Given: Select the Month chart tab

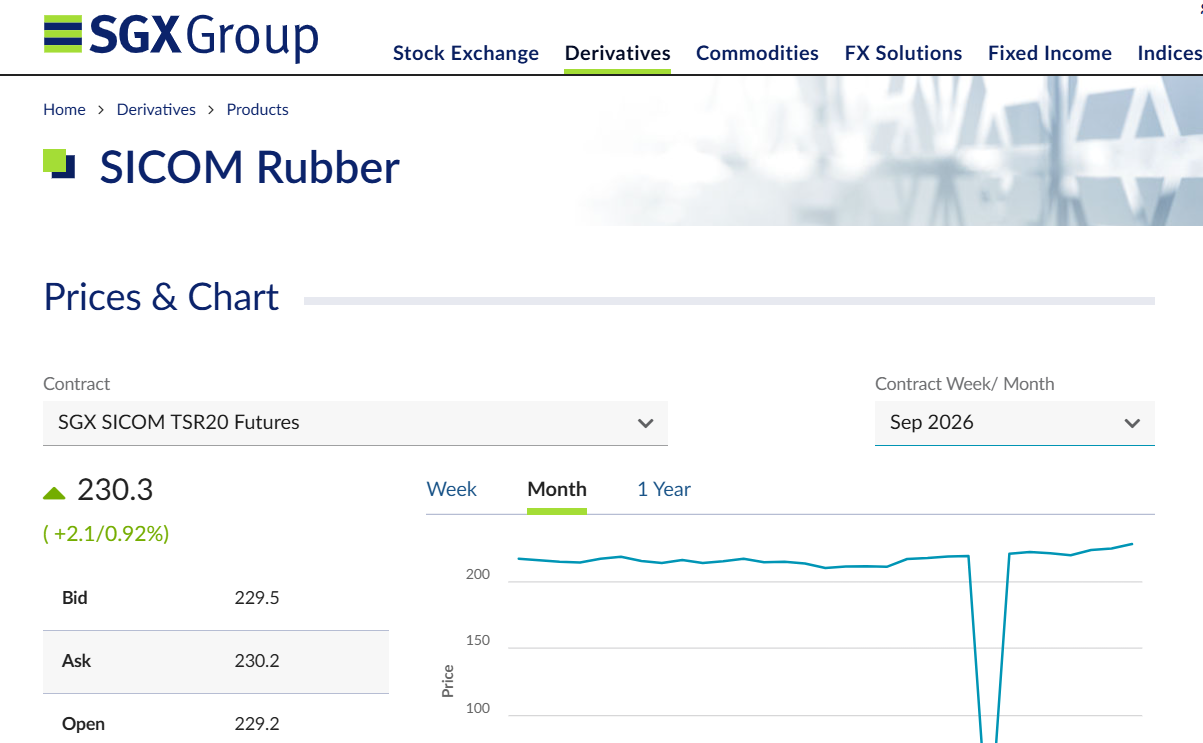Looking at the screenshot, I should coord(557,489).
